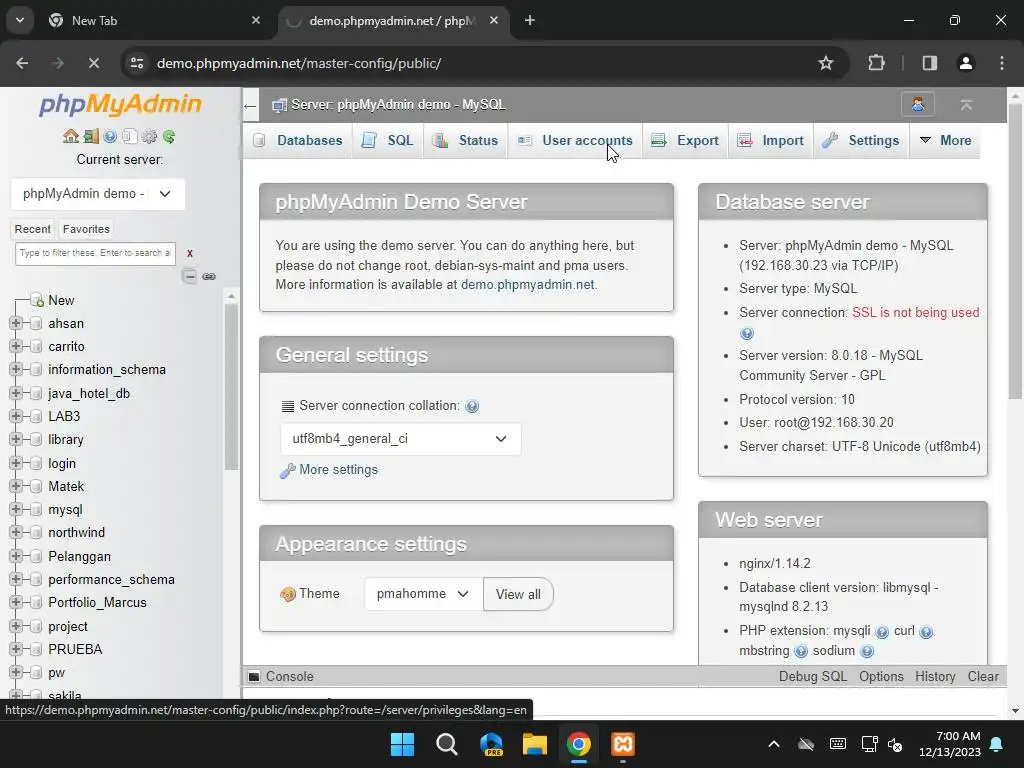Screen dimensions: 1024x768
Task: Go to the Export tab
Action: coord(686,140)
